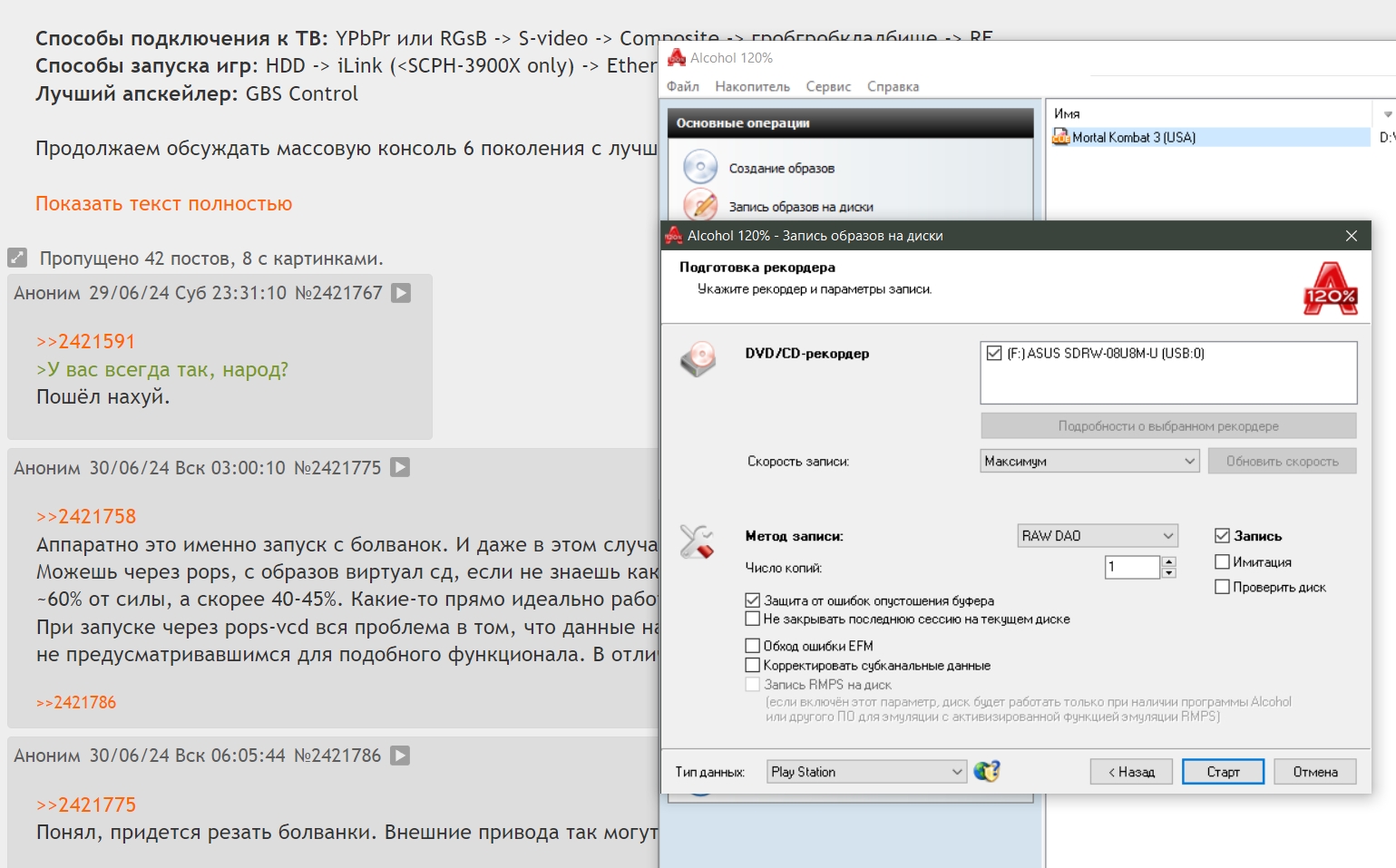Close the 'Запись образов на диски' dialog
The image size is (1396, 868).
coord(1352,236)
